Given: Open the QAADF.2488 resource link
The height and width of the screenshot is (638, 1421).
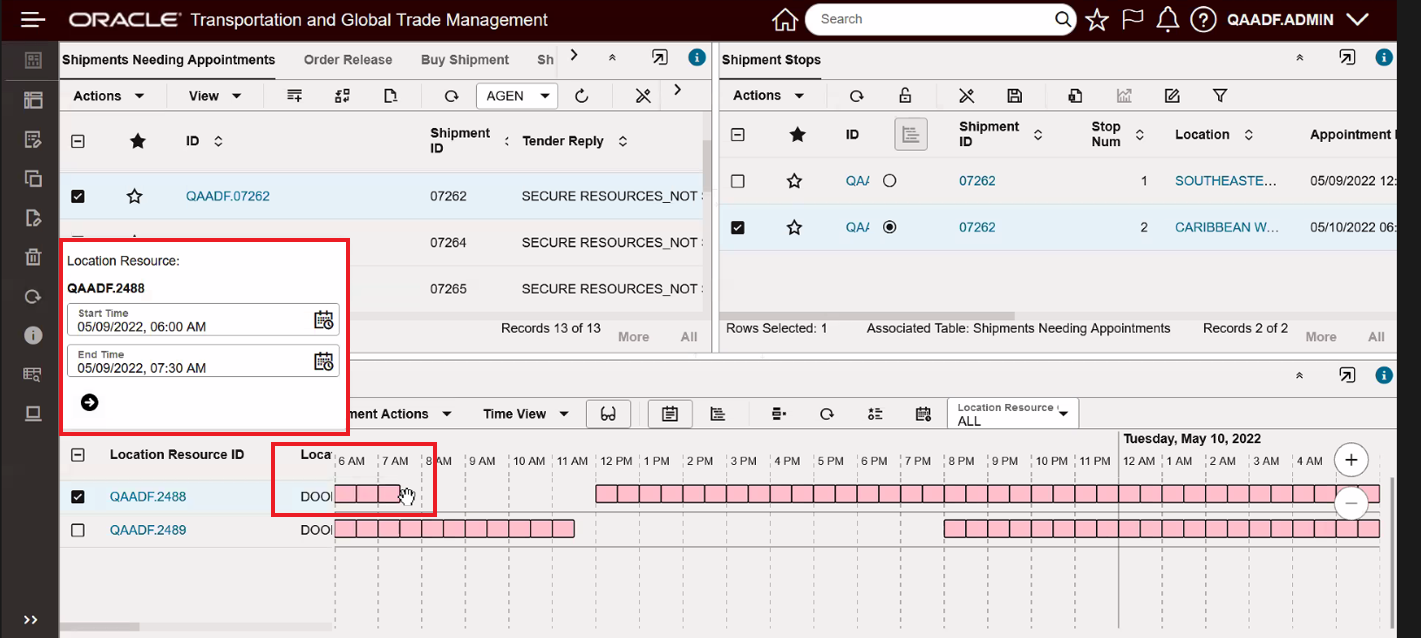Looking at the screenshot, I should (148, 497).
